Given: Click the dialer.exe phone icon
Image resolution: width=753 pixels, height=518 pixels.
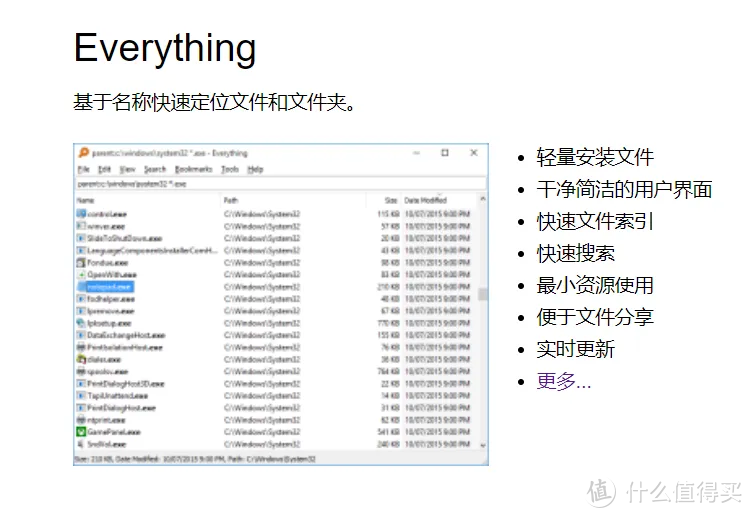Looking at the screenshot, I should (x=81, y=359).
